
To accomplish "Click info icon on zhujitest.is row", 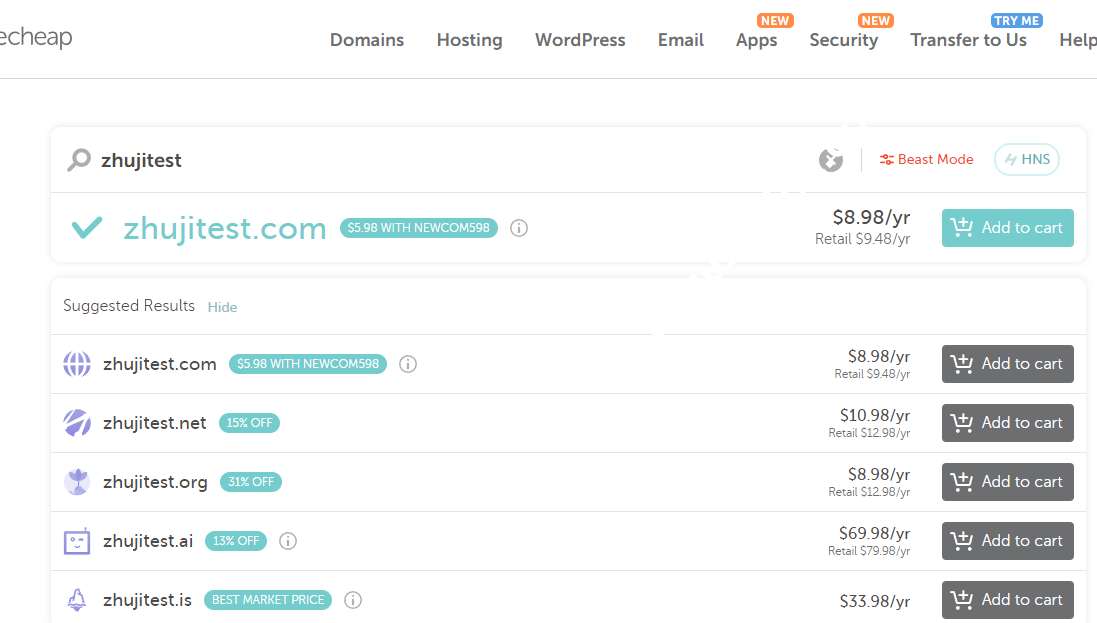I will point(353,600).
